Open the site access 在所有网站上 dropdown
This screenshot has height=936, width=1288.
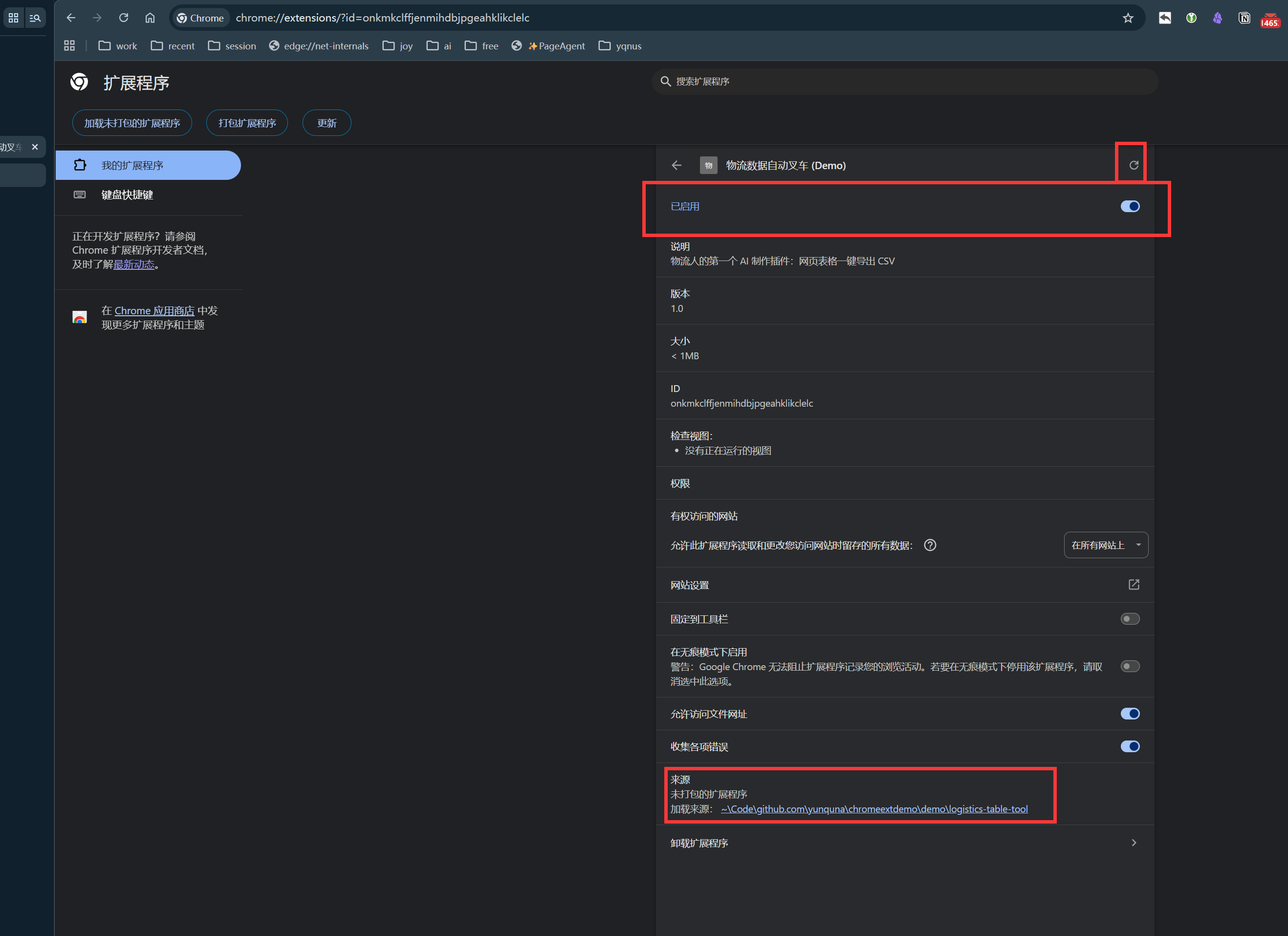(1105, 545)
